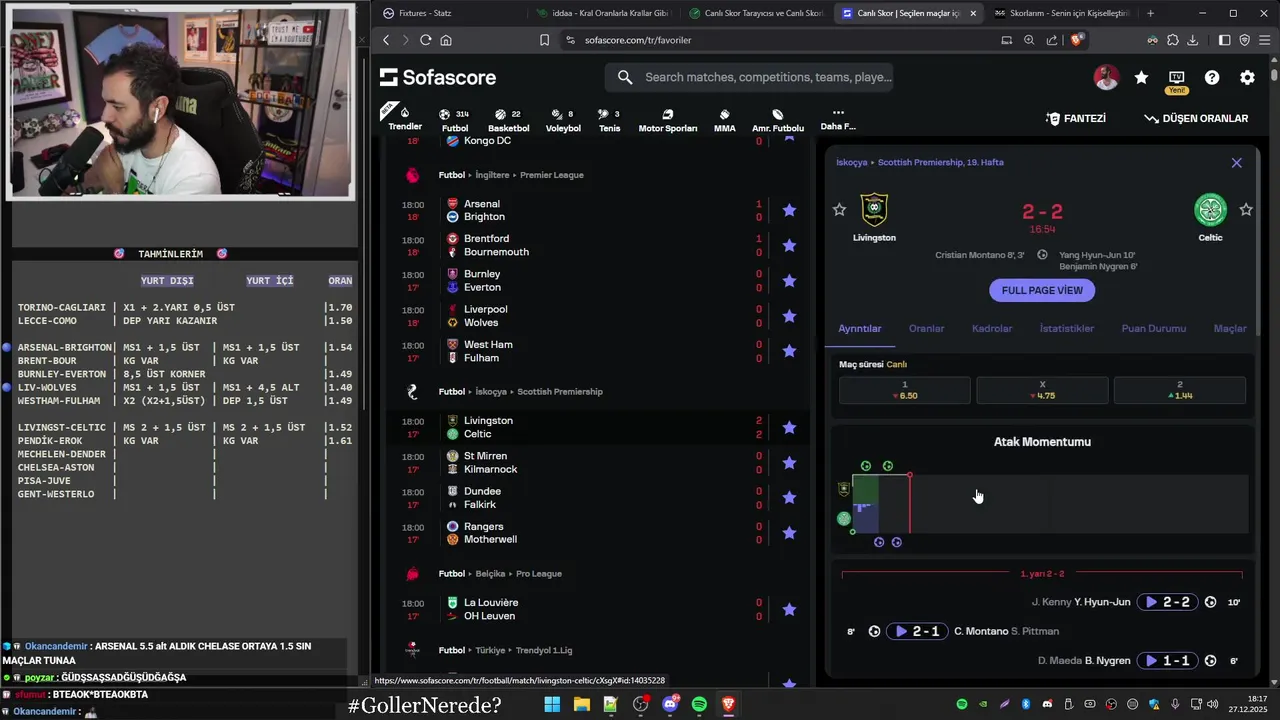This screenshot has width=1280, height=720.
Task: Select away win odds 1.44
Action: 1180,390
